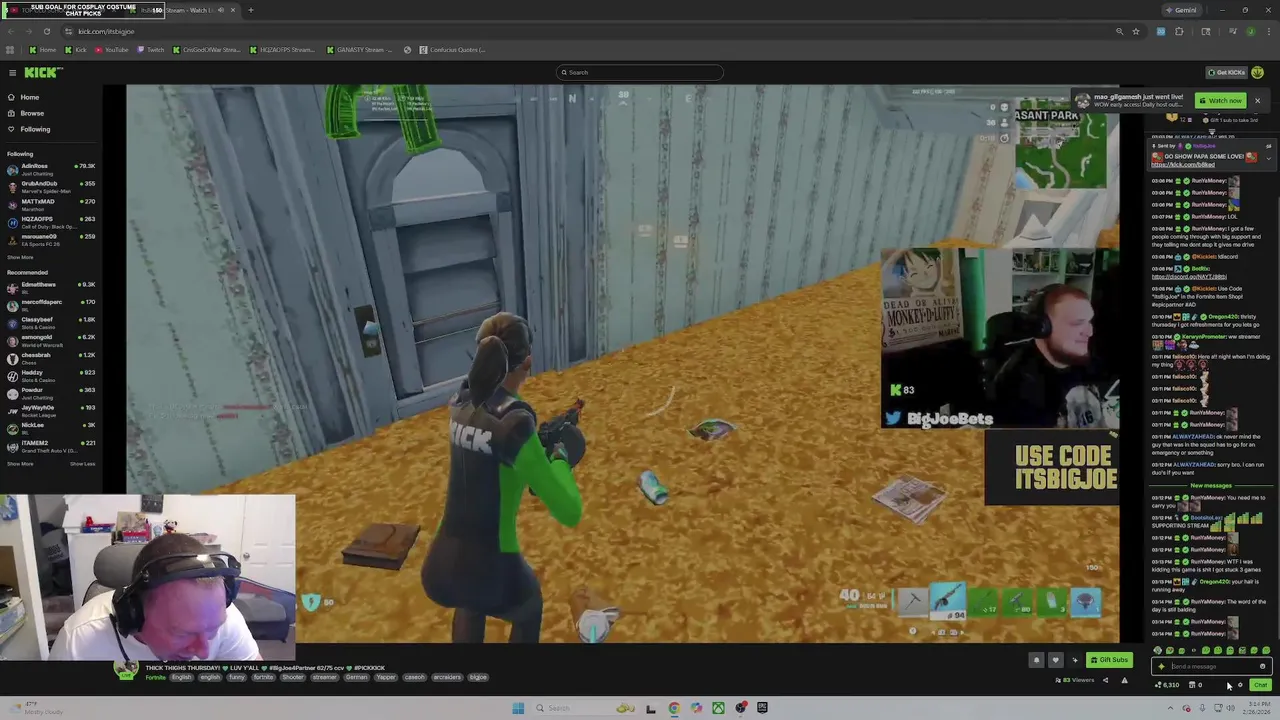Click the Gift Subs button
This screenshot has height=720, width=1280.
point(1109,660)
